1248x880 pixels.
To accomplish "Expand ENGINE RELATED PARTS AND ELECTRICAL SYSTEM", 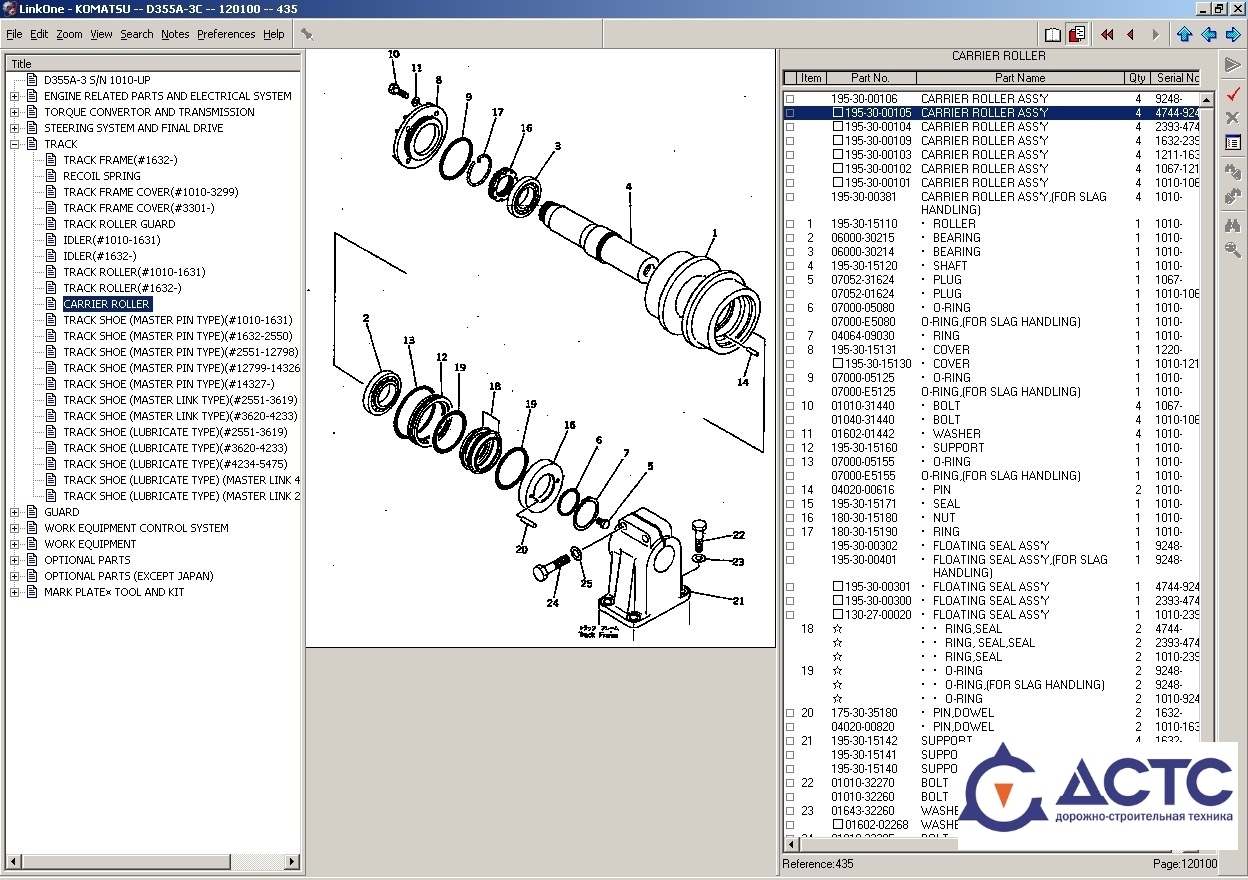I will point(15,96).
